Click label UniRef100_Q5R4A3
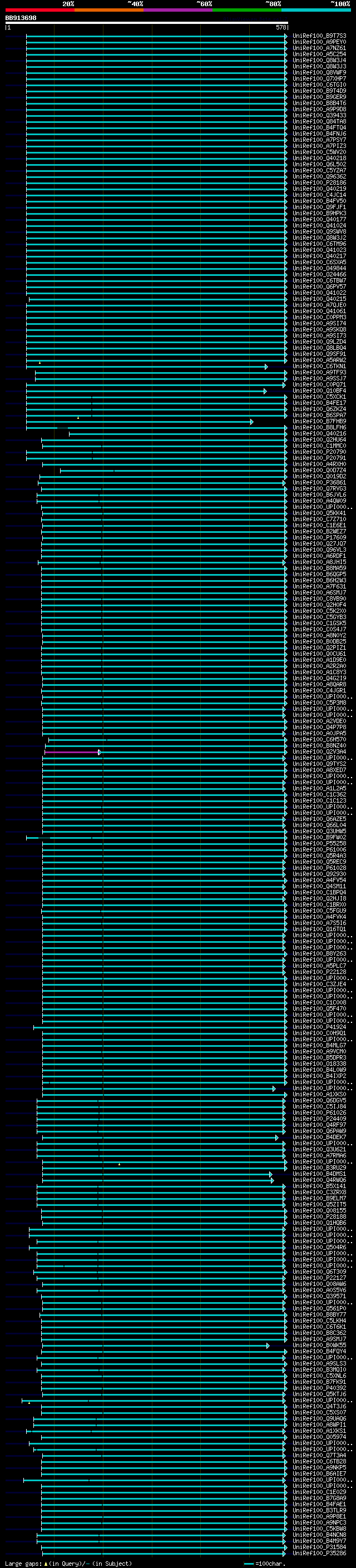The image size is (356, 1568). [x=319, y=856]
